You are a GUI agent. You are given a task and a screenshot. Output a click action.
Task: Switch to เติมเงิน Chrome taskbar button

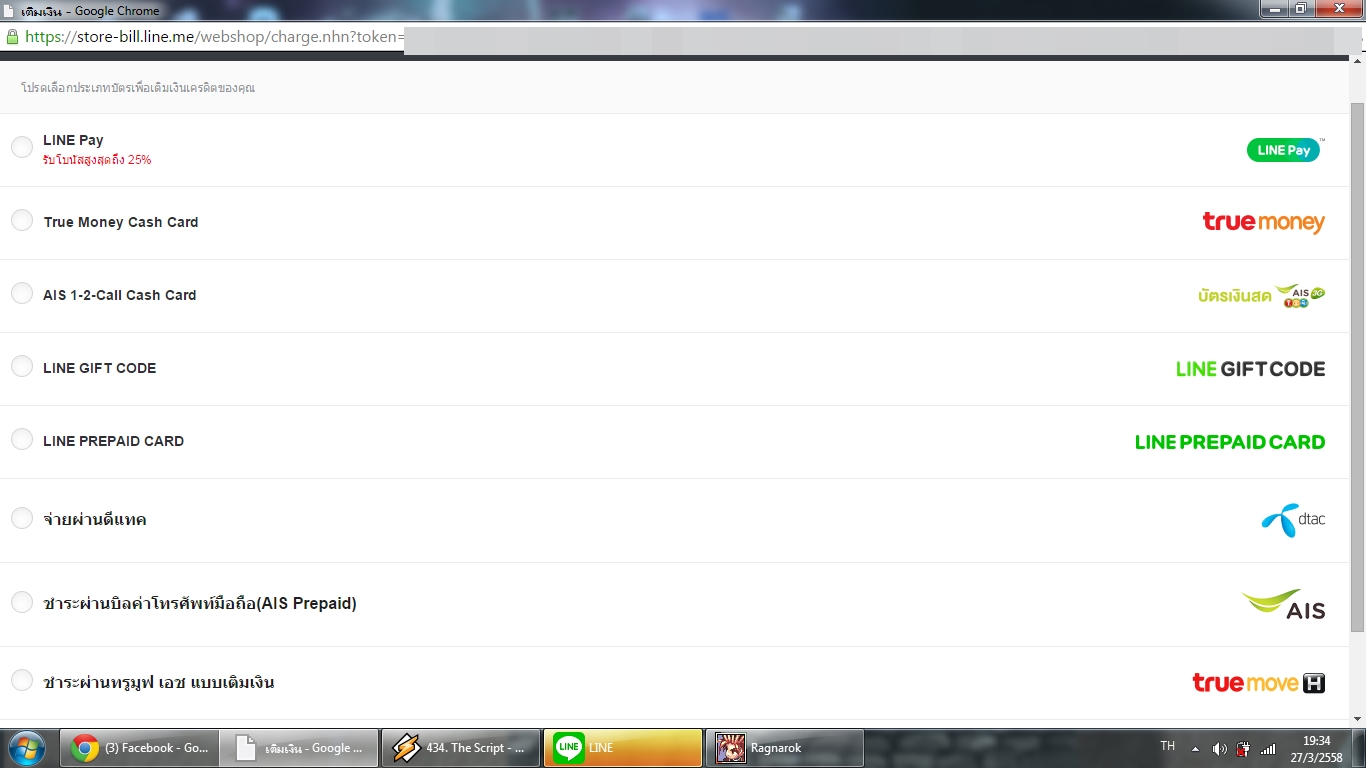point(299,748)
